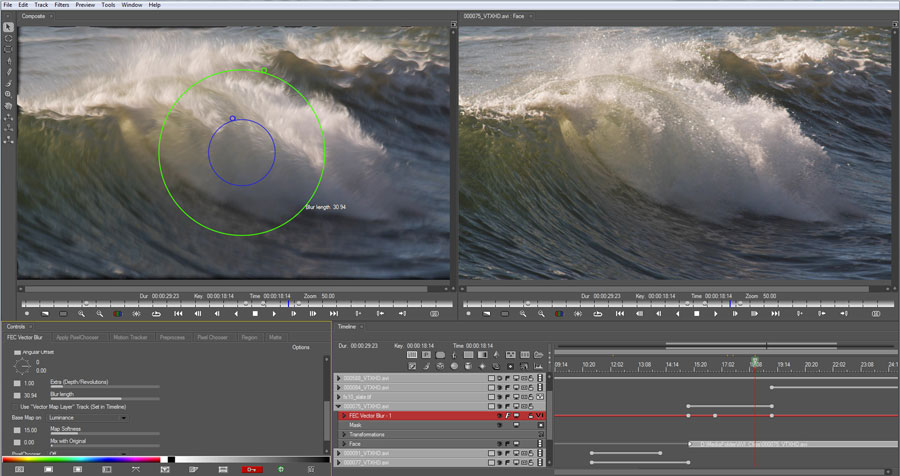Select the elliptical mask tool
Viewport: 900px width, 476px height.
click(9, 38)
